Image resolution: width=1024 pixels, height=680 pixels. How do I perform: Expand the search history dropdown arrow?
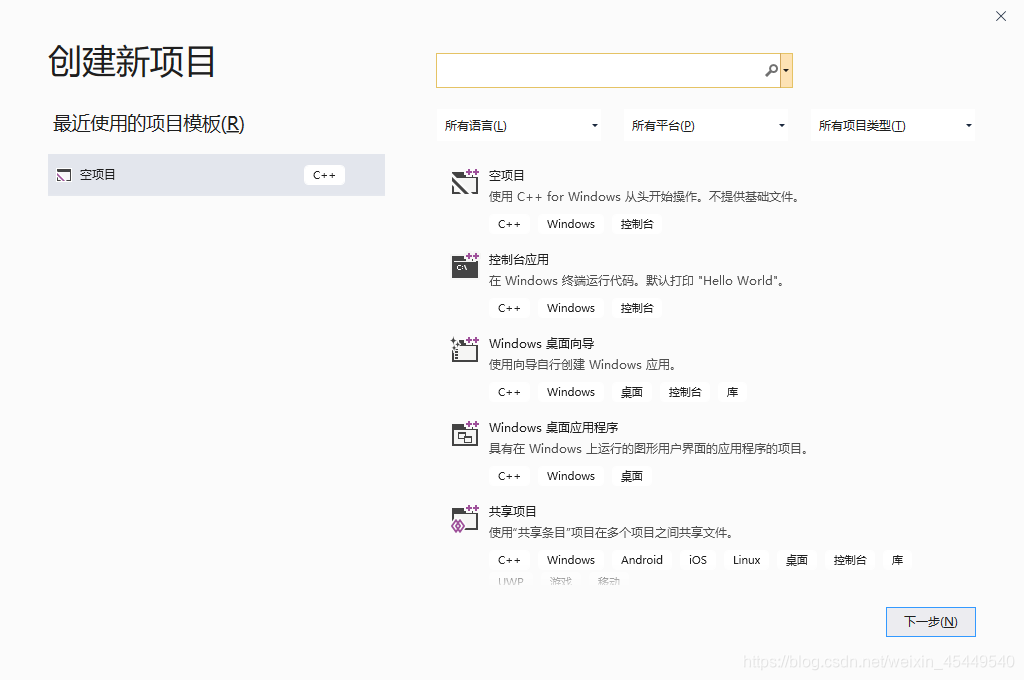tap(787, 70)
